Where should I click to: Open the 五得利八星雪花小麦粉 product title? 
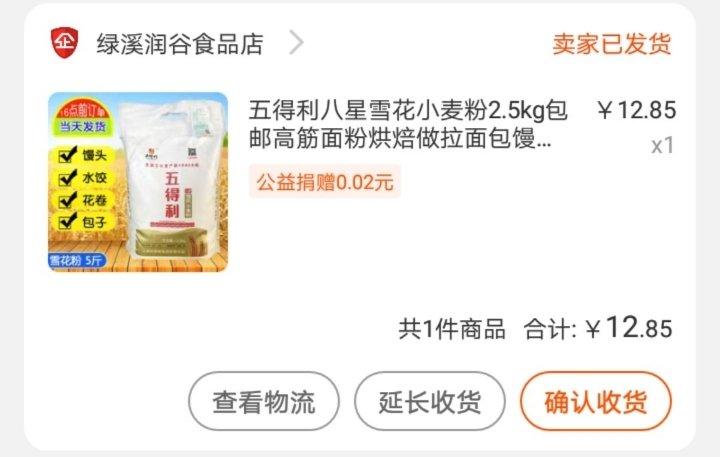tap(408, 124)
